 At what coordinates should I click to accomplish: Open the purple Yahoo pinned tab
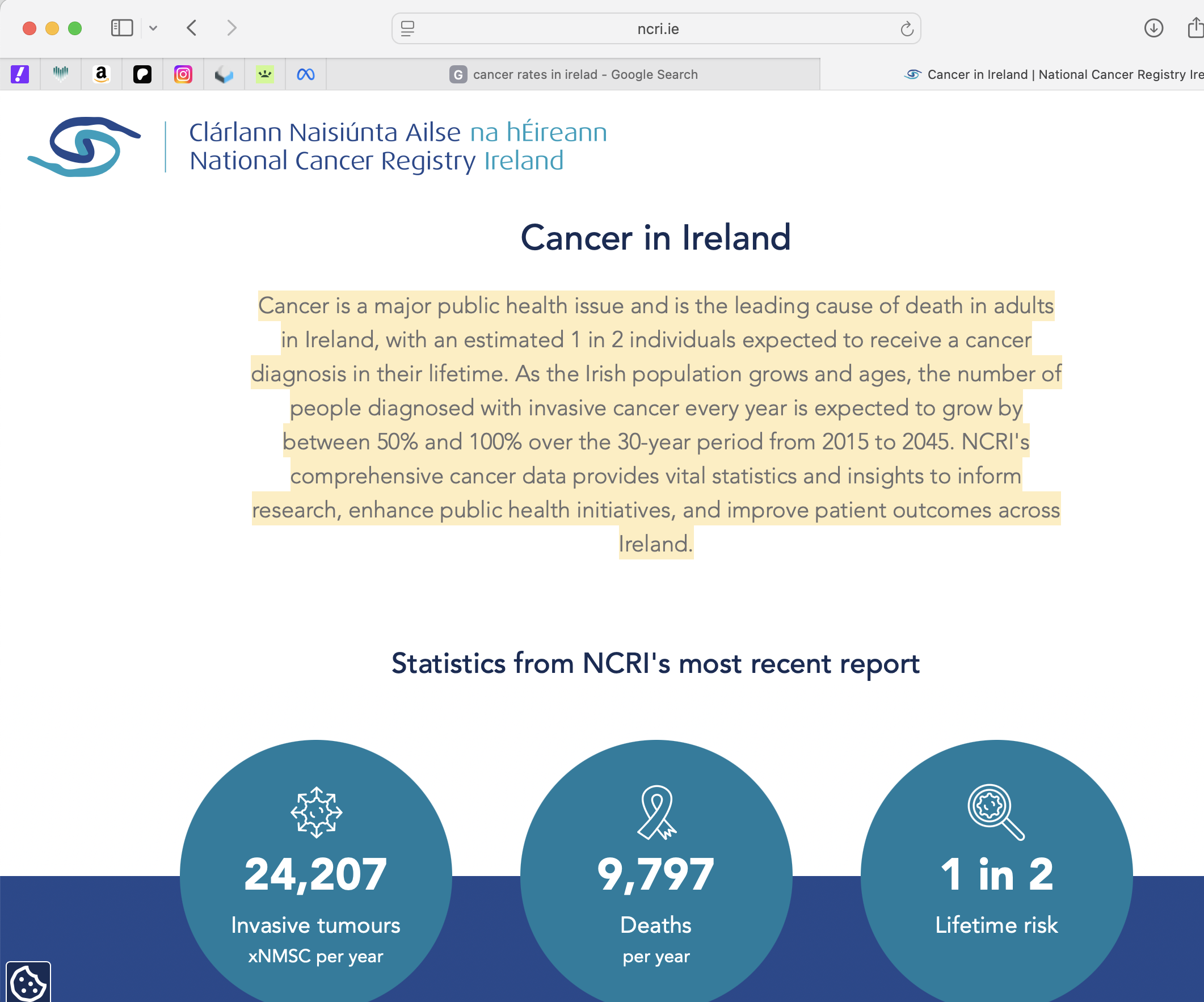20,74
